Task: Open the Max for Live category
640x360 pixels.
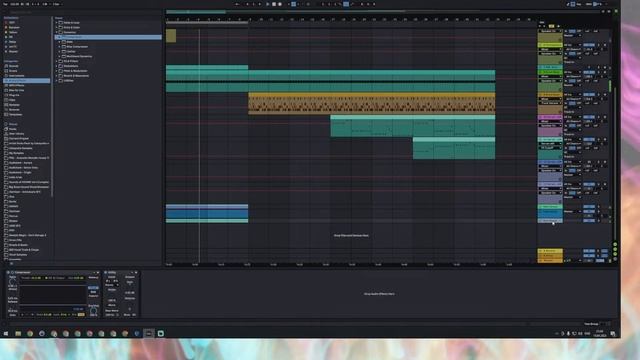Action: click(x=16, y=90)
